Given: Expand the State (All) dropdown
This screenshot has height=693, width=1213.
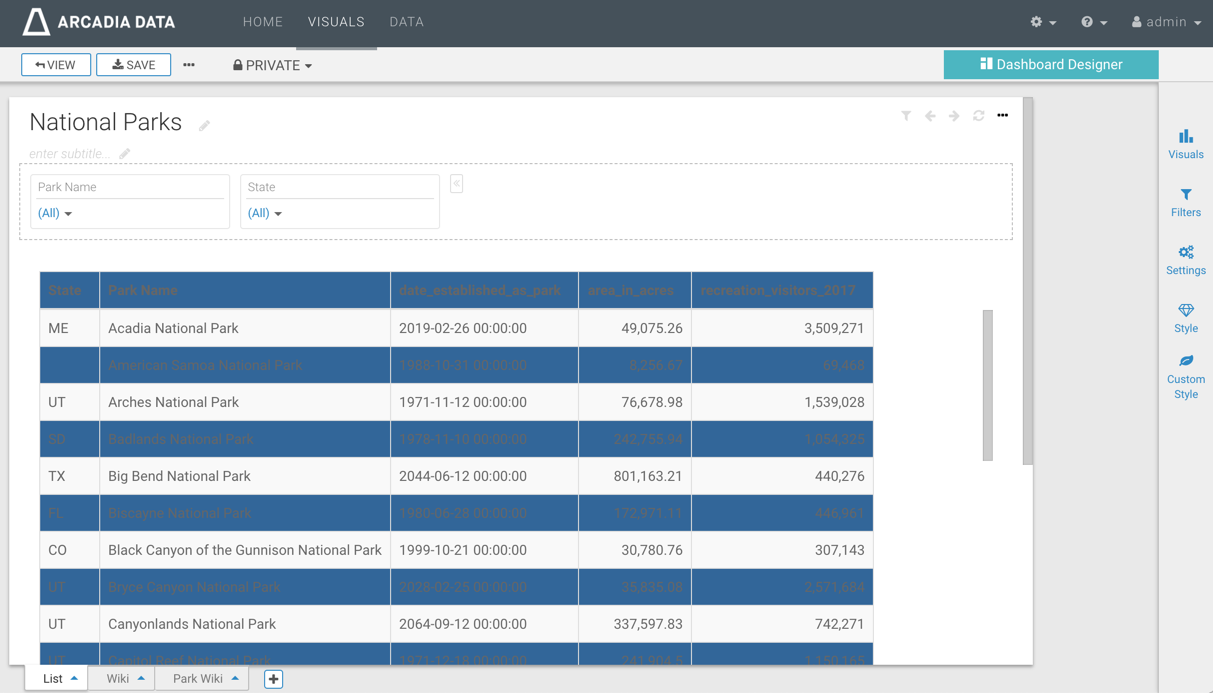Looking at the screenshot, I should tap(265, 213).
